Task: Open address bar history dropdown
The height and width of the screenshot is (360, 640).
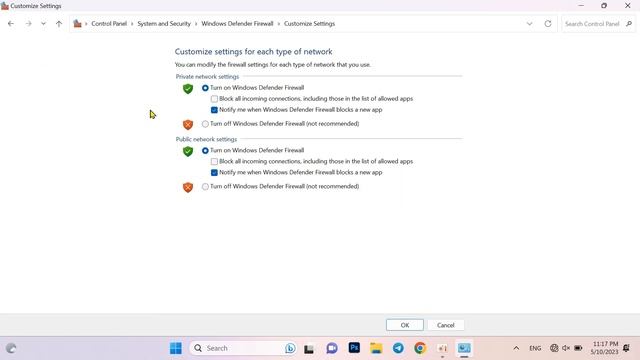Action: [x=529, y=24]
